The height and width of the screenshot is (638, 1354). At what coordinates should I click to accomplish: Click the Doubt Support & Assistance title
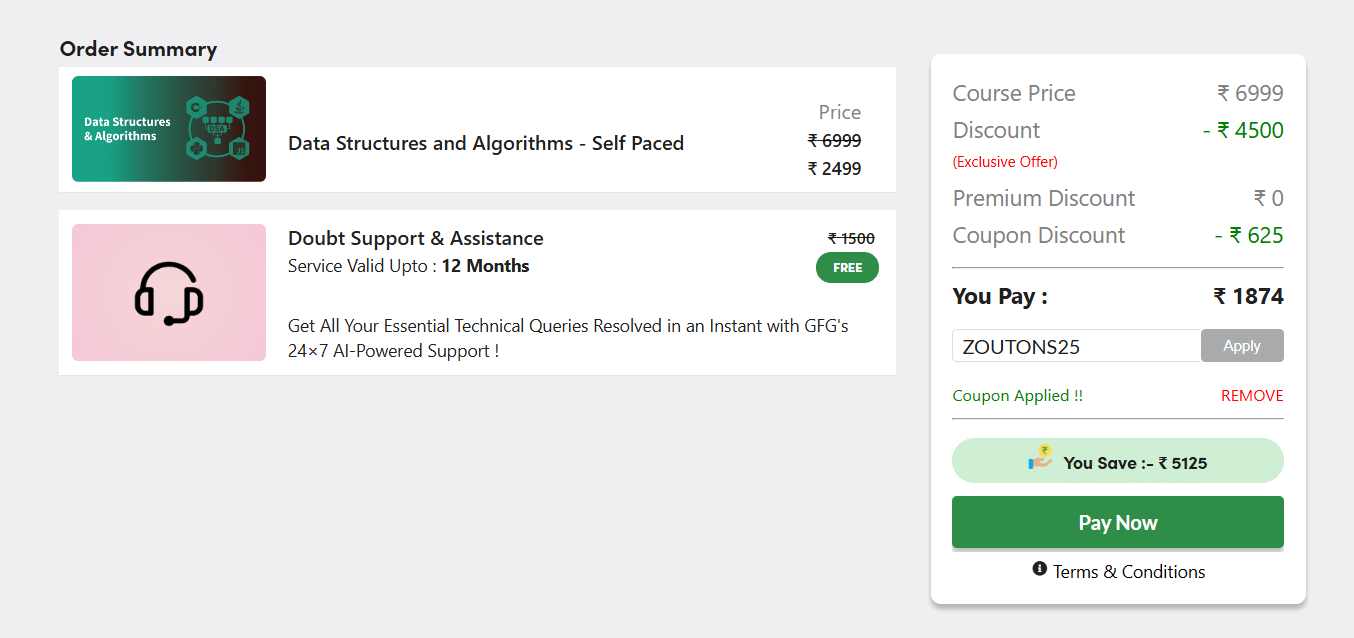(415, 238)
